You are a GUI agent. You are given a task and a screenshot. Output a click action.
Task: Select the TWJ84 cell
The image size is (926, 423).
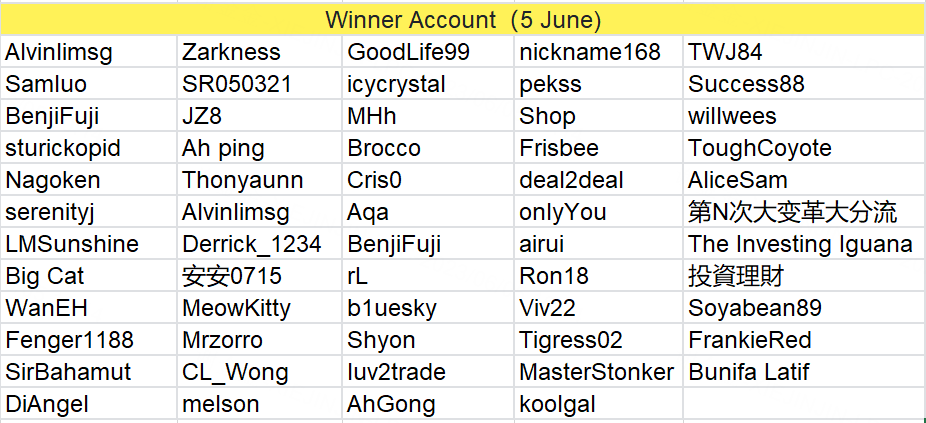click(x=804, y=53)
